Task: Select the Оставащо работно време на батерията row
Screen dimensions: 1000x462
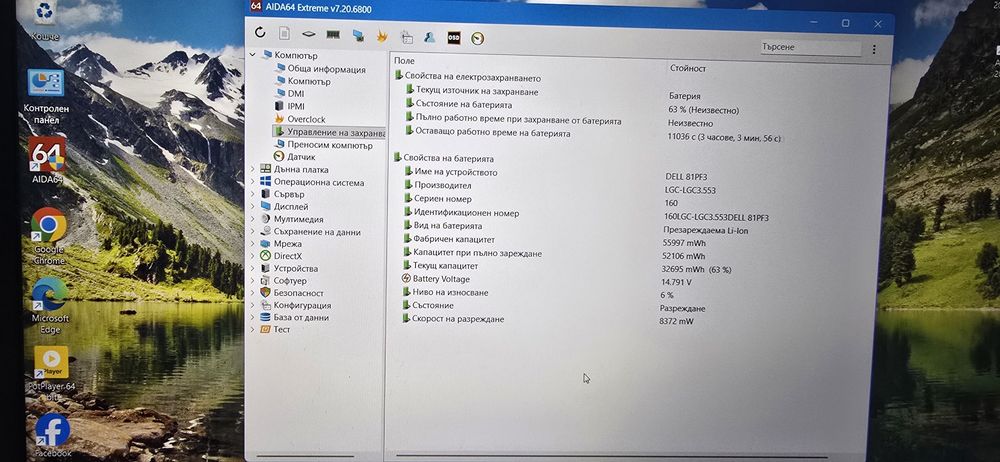Action: click(x=492, y=133)
